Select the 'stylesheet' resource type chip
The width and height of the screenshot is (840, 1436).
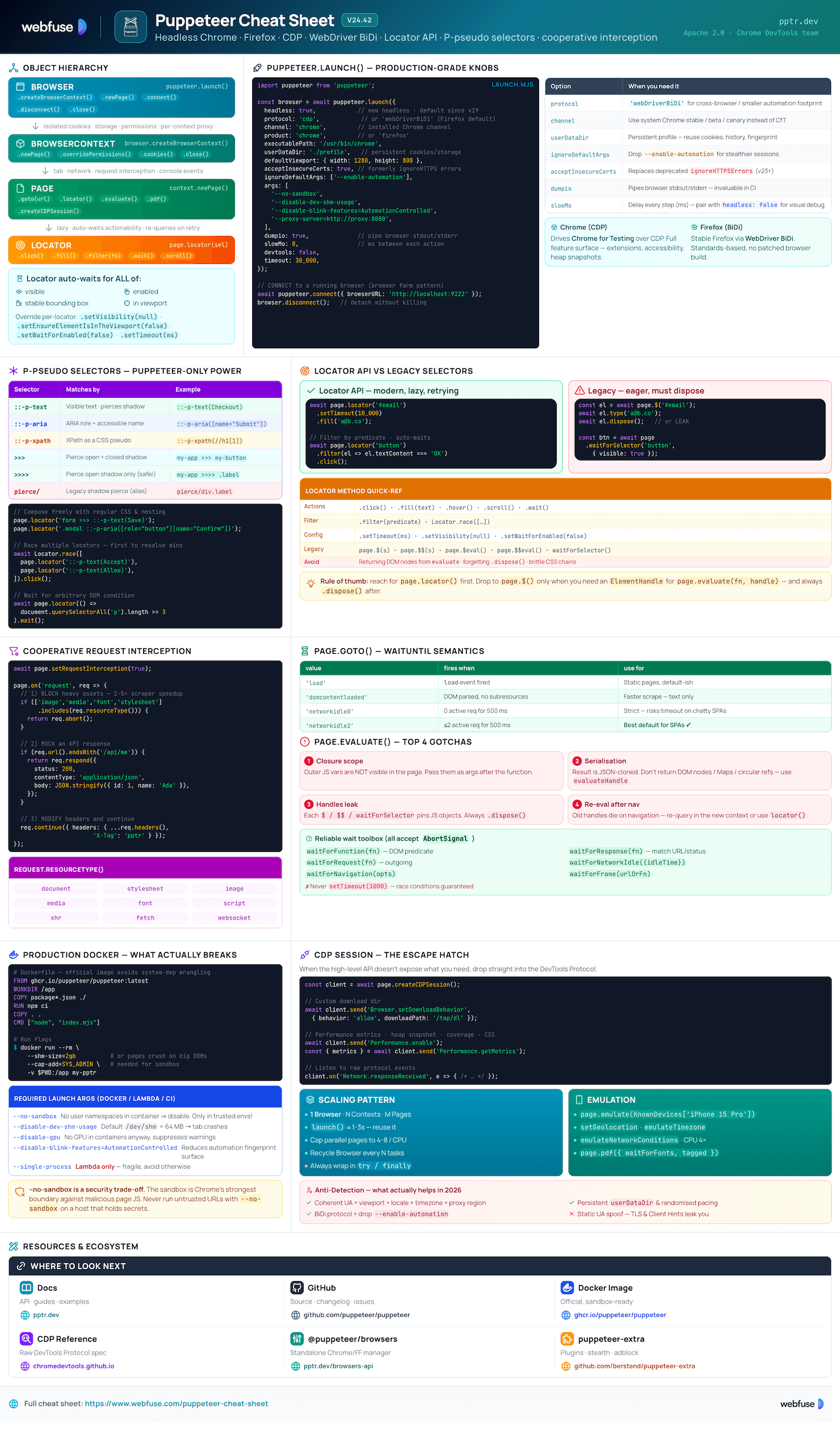pyautogui.click(x=145, y=888)
